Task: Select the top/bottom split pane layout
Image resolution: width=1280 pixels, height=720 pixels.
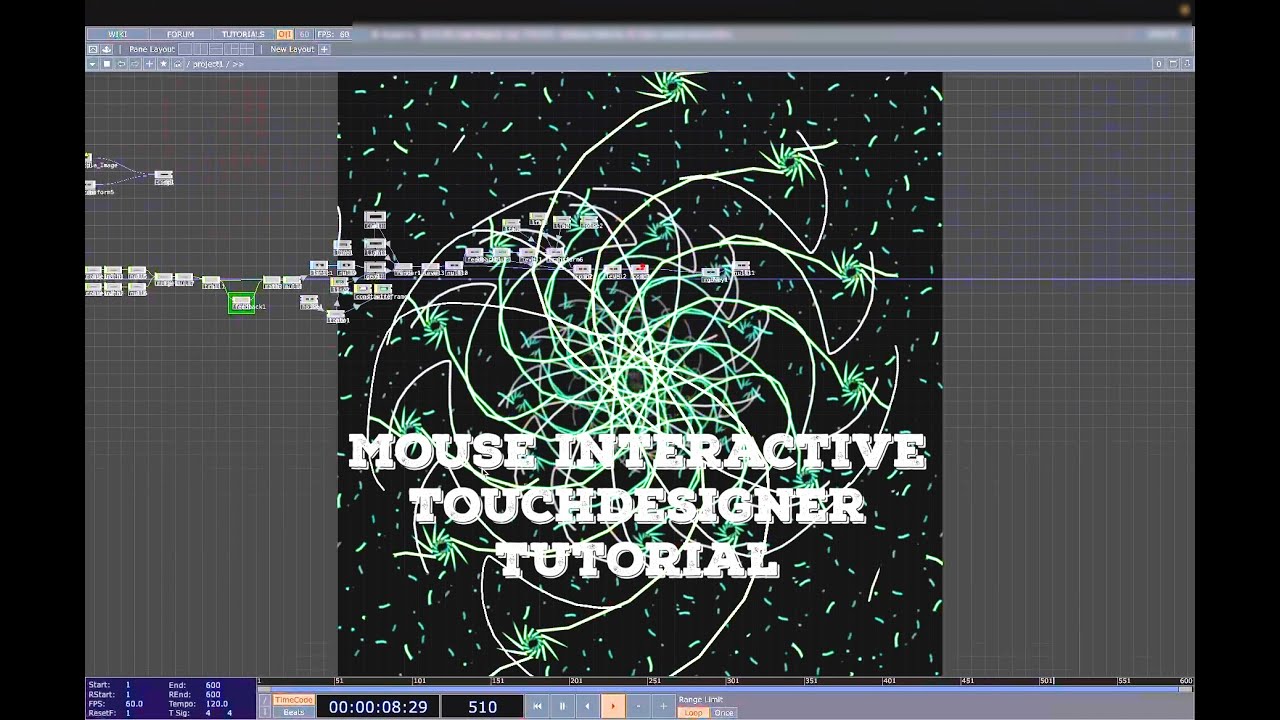Action: 216,49
